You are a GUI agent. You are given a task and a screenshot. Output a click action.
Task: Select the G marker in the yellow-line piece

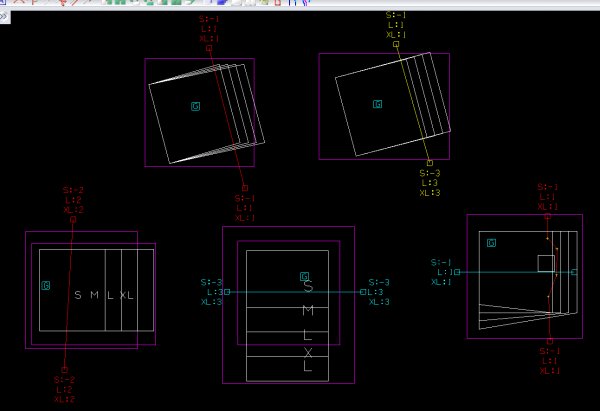(x=378, y=104)
